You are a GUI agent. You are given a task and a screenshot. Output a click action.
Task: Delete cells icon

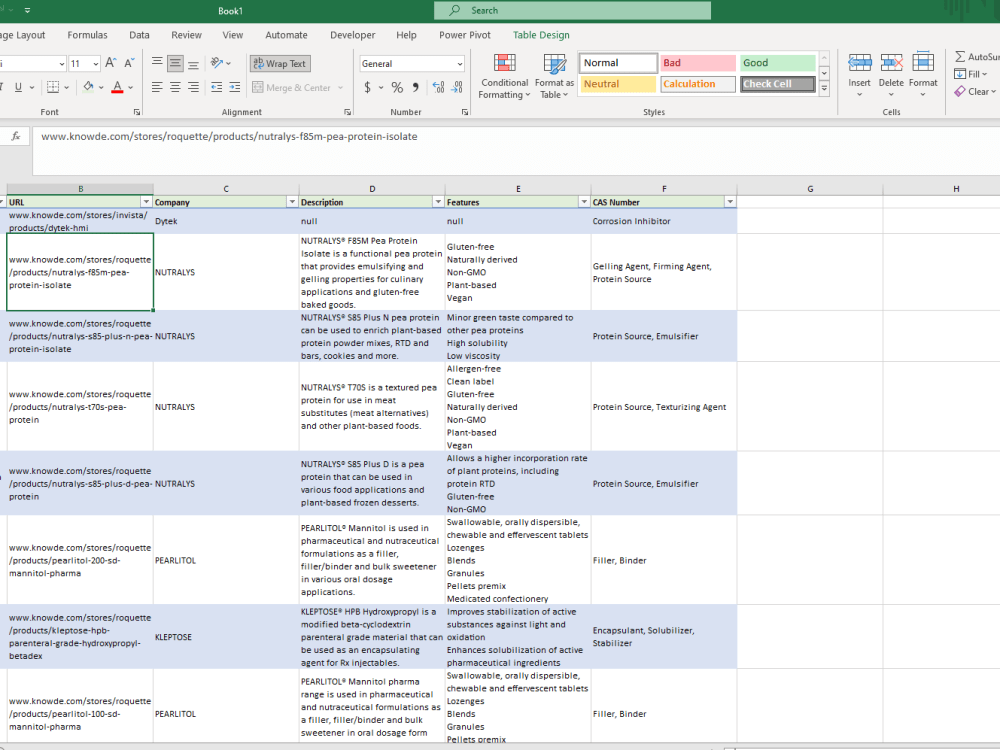click(x=891, y=62)
